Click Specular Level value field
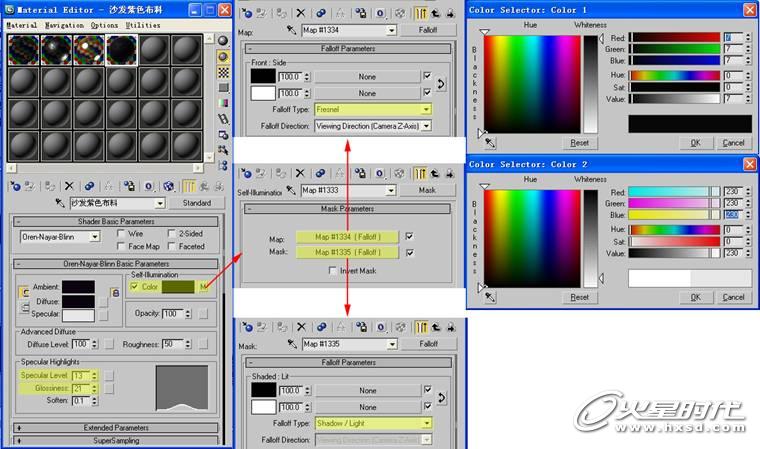Image resolution: width=760 pixels, height=449 pixels. pyautogui.click(x=80, y=375)
